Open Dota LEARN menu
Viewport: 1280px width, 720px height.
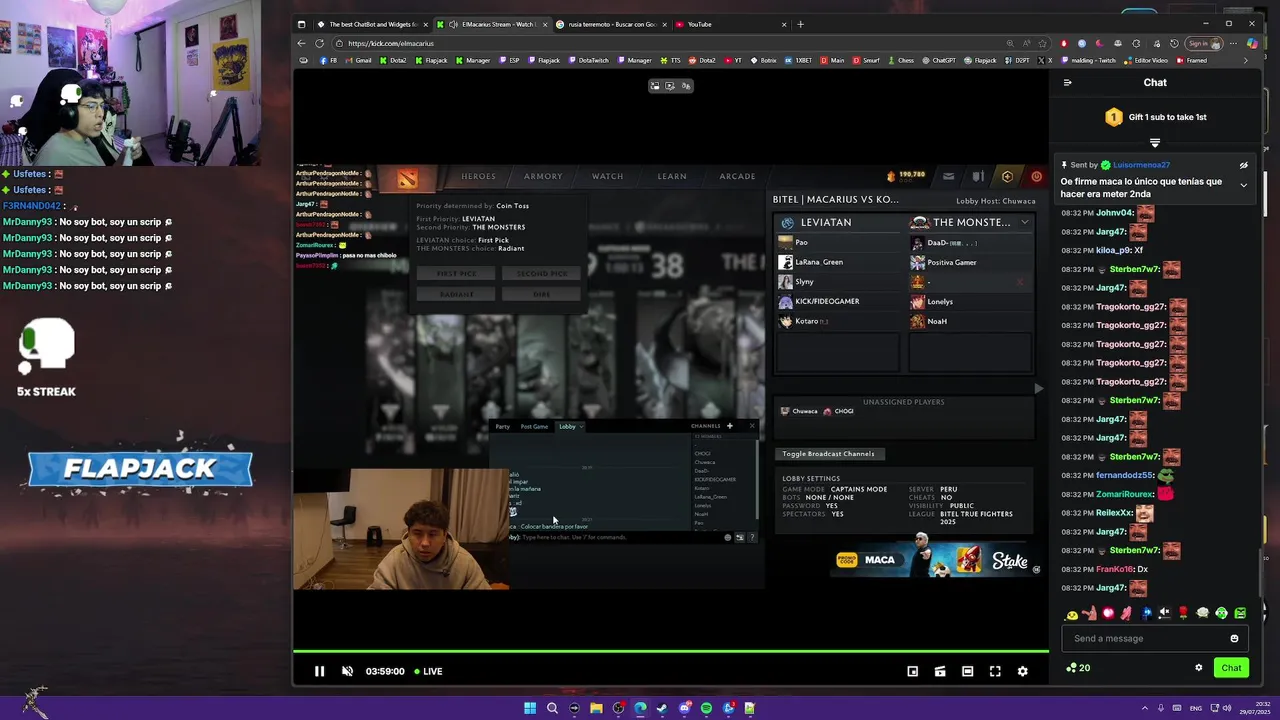[672, 176]
